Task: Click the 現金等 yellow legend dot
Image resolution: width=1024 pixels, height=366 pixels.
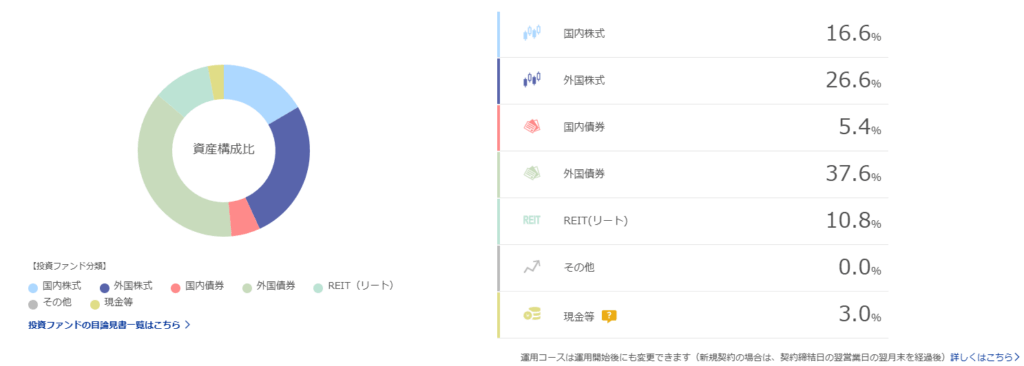Action: pos(95,304)
